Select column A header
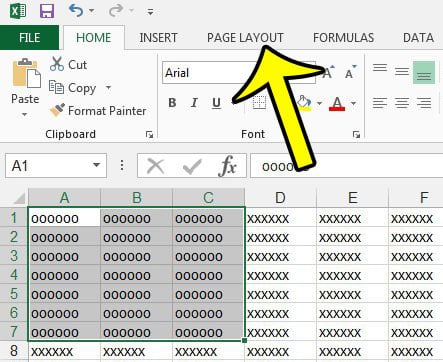The image size is (443, 362). [x=64, y=198]
